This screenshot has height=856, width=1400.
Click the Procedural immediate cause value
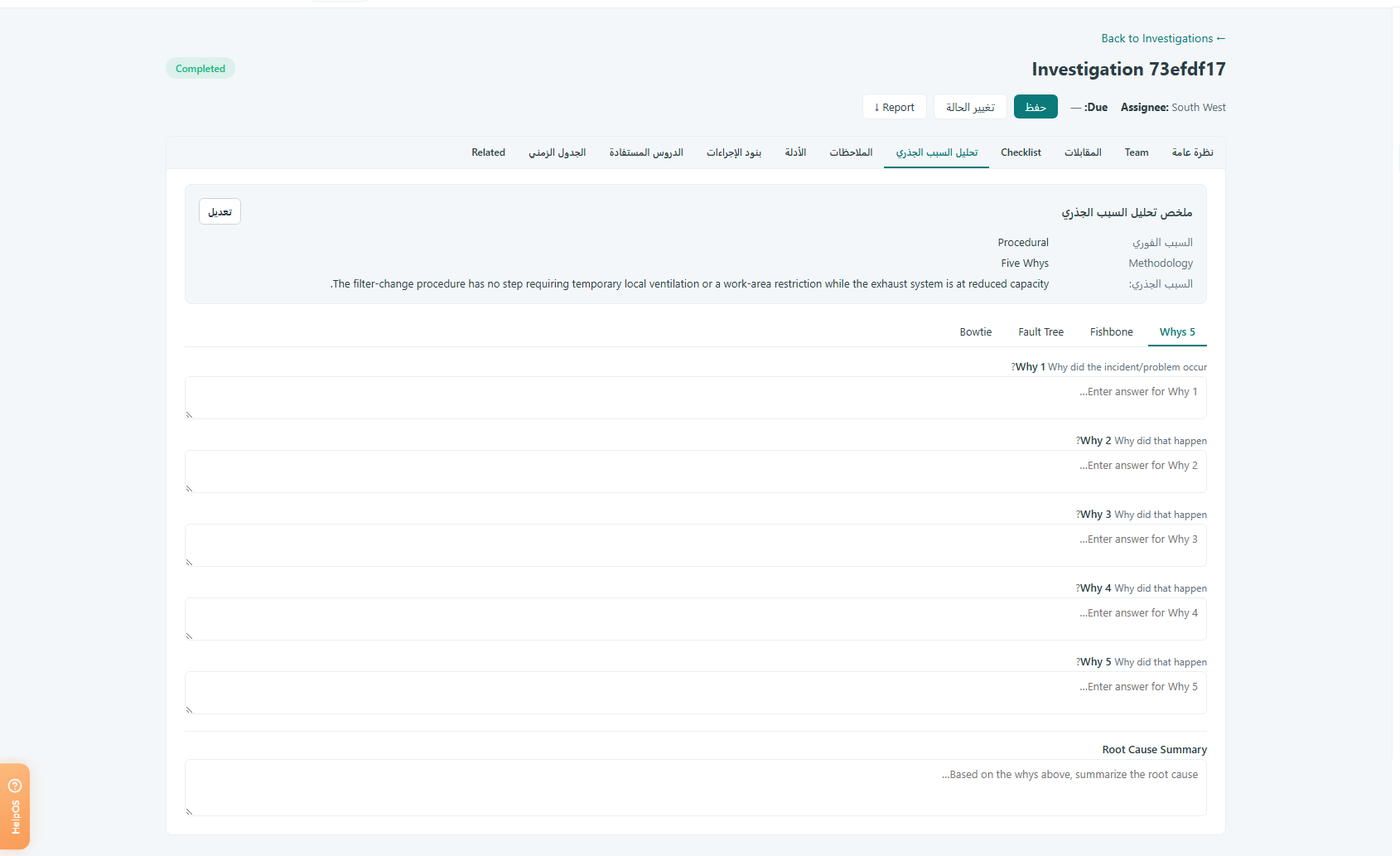1023,242
